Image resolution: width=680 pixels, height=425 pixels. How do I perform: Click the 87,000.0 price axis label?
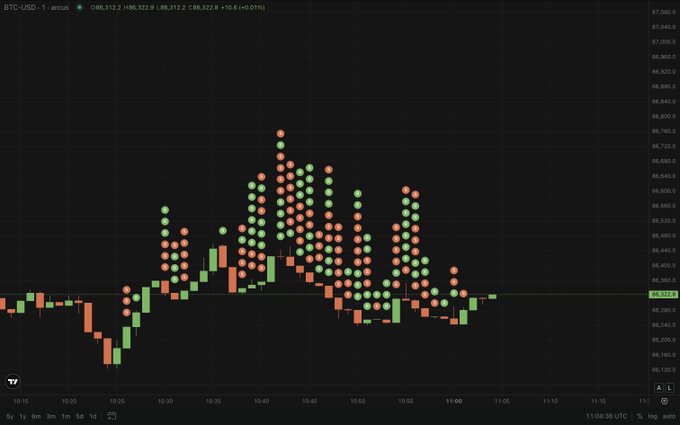664,42
